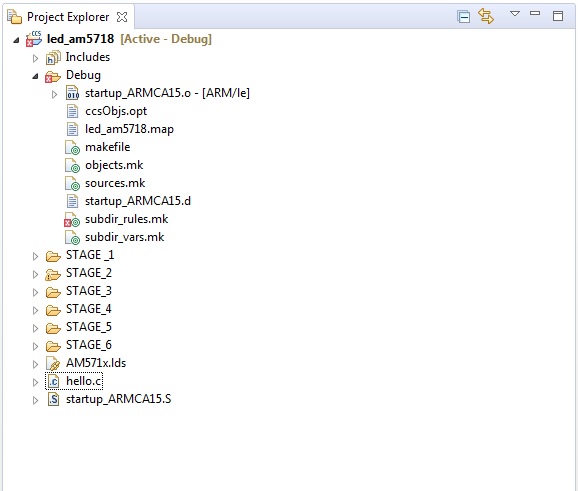578x491 pixels.
Task: Click the led_am5718.map file icon
Action: tap(72, 129)
